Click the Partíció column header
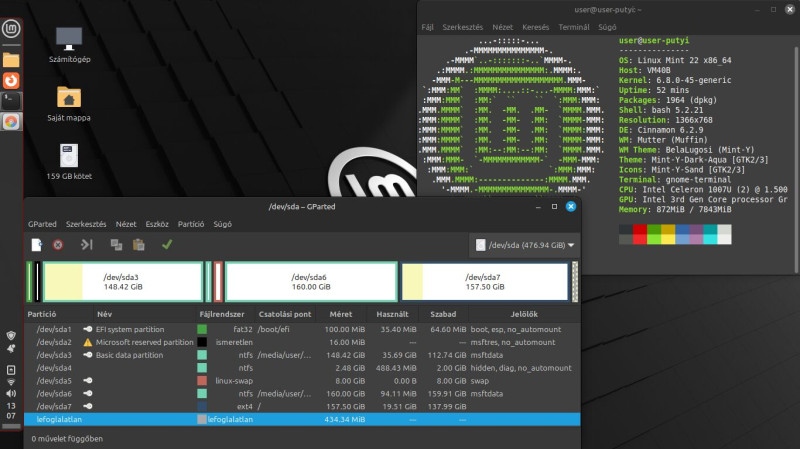Image resolution: width=800 pixels, height=449 pixels. (x=59, y=314)
